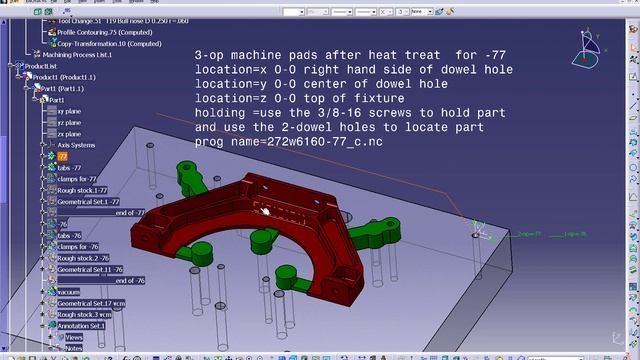640x360 pixels.
Task: Collapse the Annotation Set.1 node
Action: (x=42, y=326)
